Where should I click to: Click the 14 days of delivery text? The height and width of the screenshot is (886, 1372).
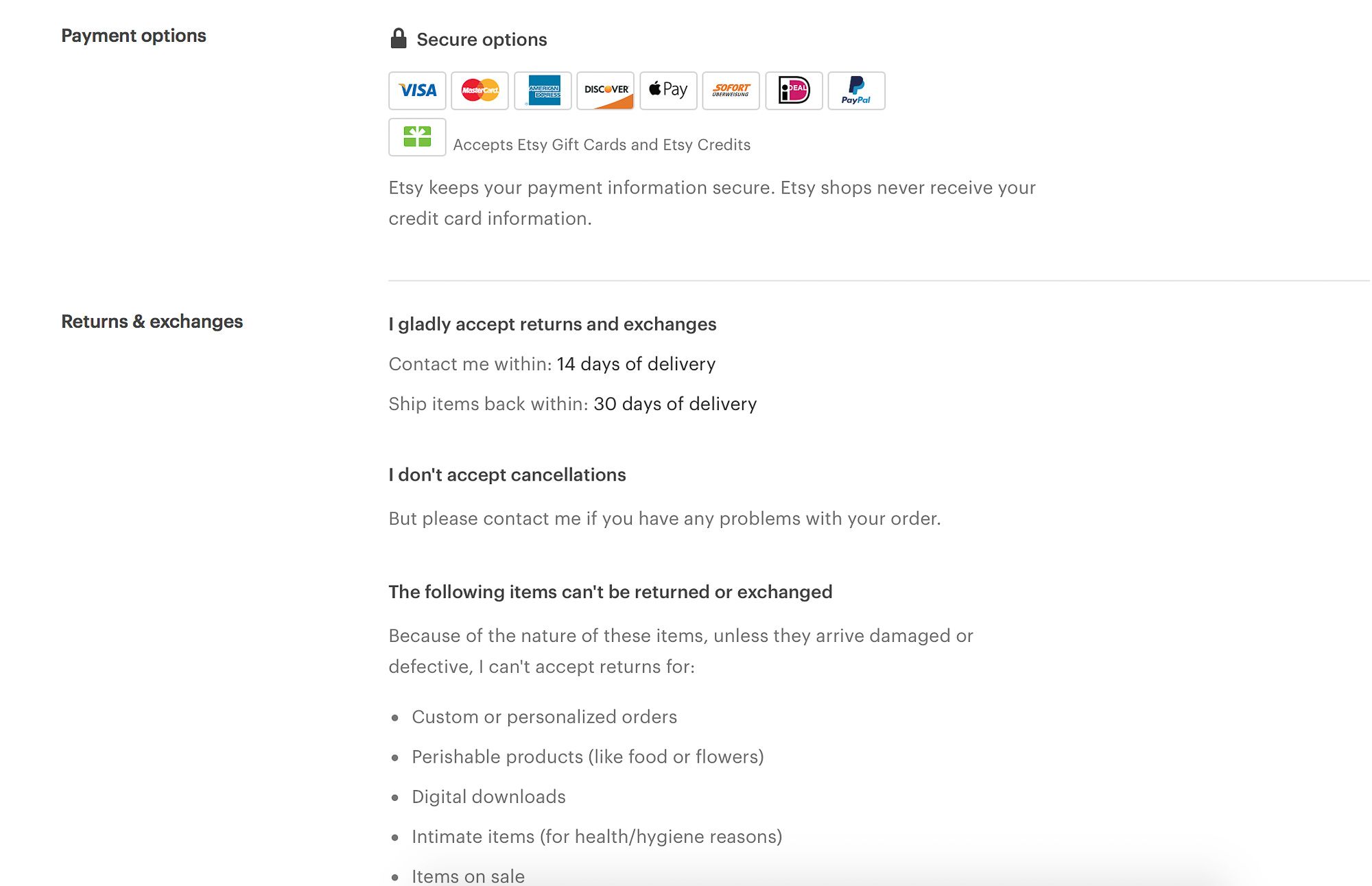pyautogui.click(x=636, y=363)
